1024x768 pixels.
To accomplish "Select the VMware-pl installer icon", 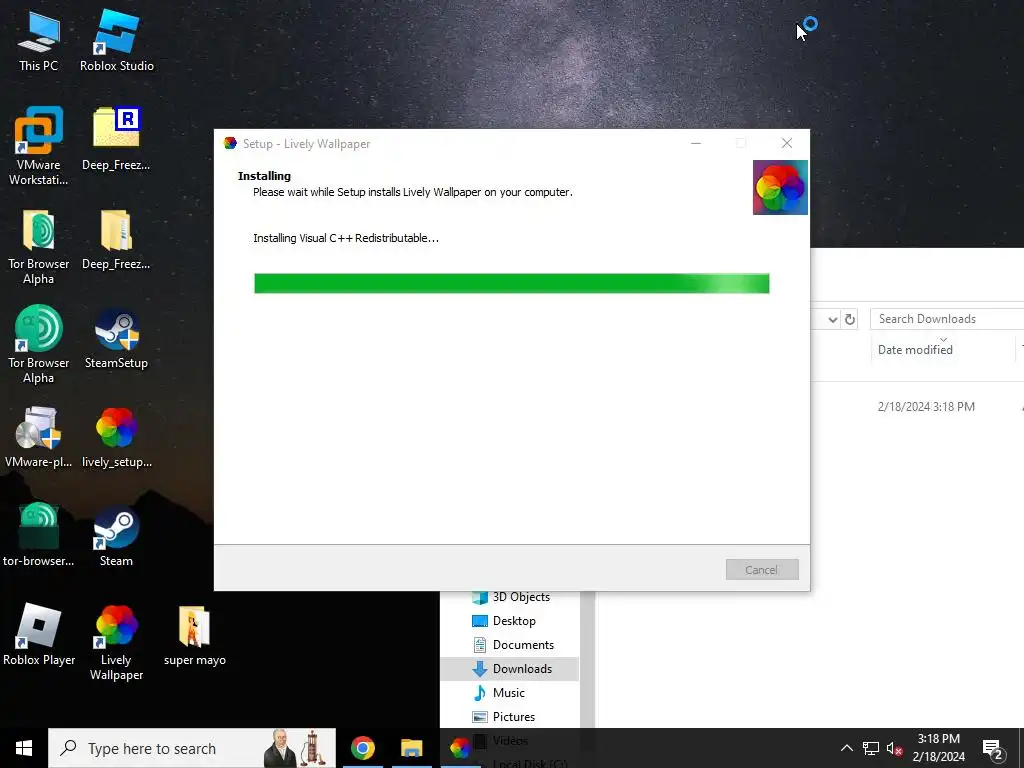I will 39,438.
